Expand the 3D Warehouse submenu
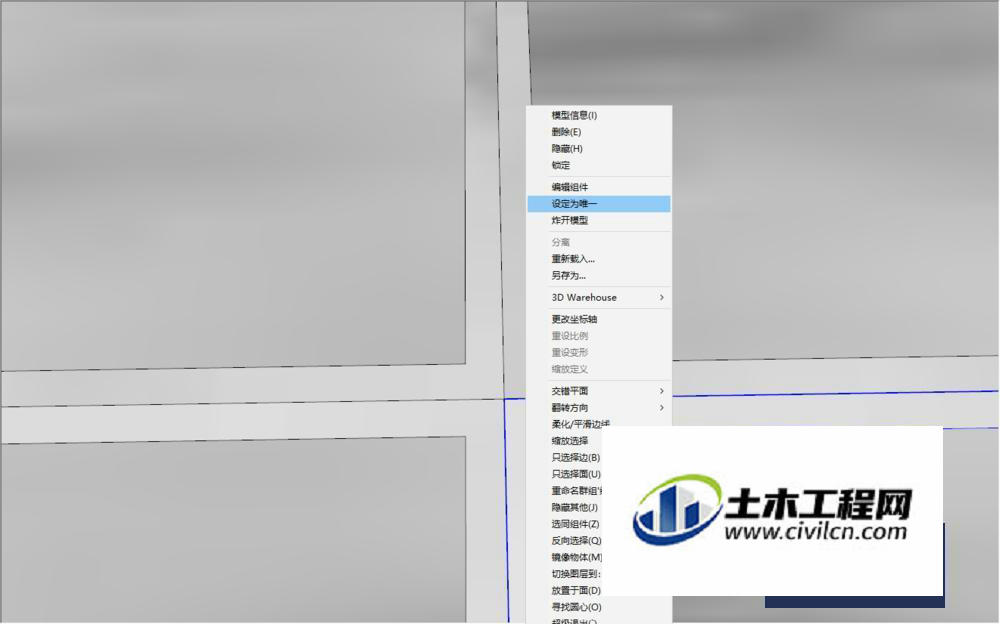This screenshot has height=624, width=1000. point(599,297)
